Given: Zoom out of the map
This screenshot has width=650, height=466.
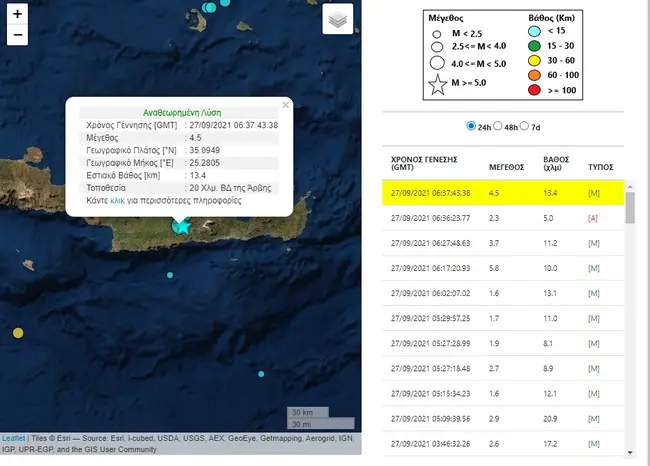Looking at the screenshot, I should click(17, 36).
